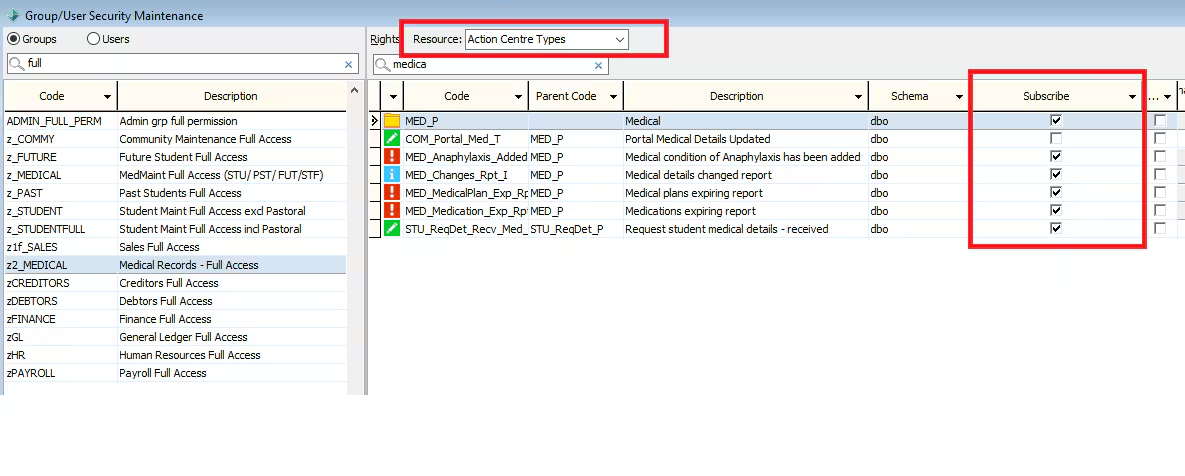
Task: Check Subscribe for Portal Medical Details Updated
Action: pos(1057,138)
